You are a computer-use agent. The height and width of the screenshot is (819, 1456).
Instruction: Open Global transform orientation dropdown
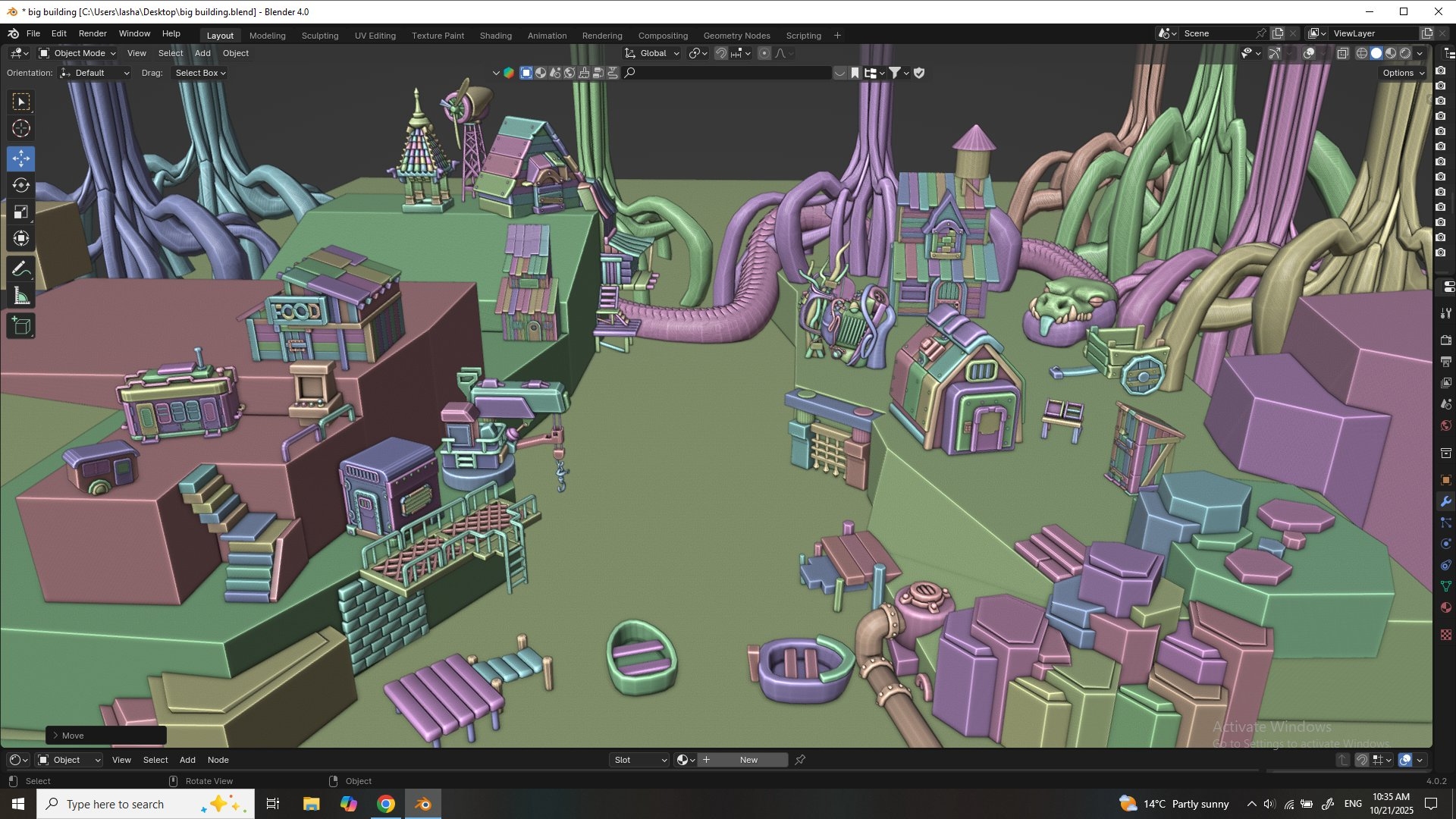(652, 53)
